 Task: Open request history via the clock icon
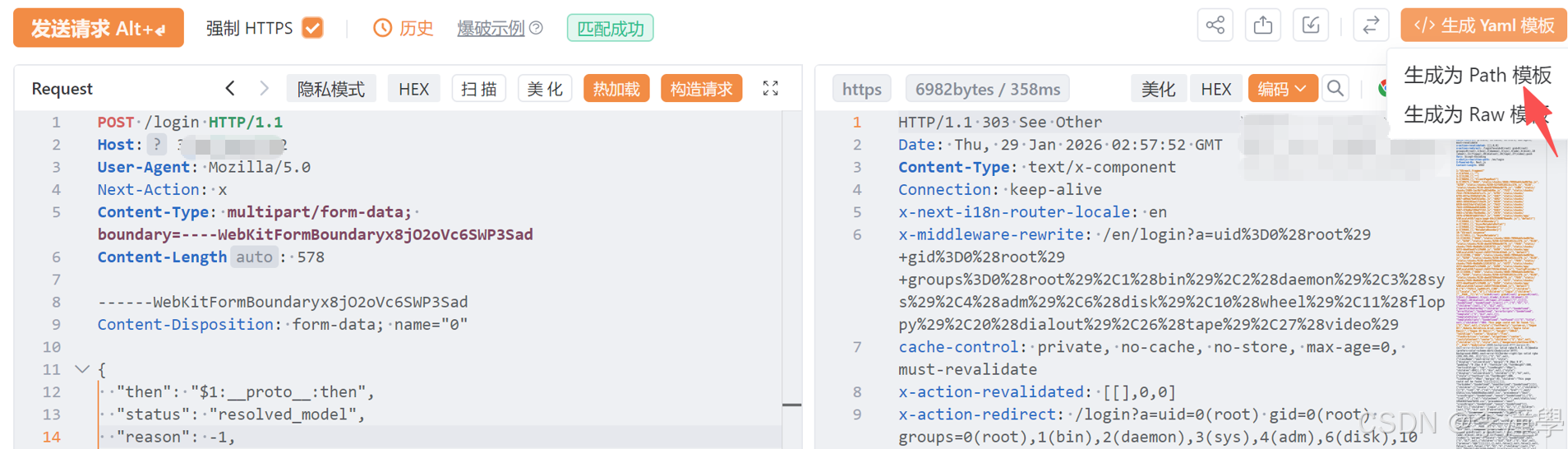pos(382,28)
